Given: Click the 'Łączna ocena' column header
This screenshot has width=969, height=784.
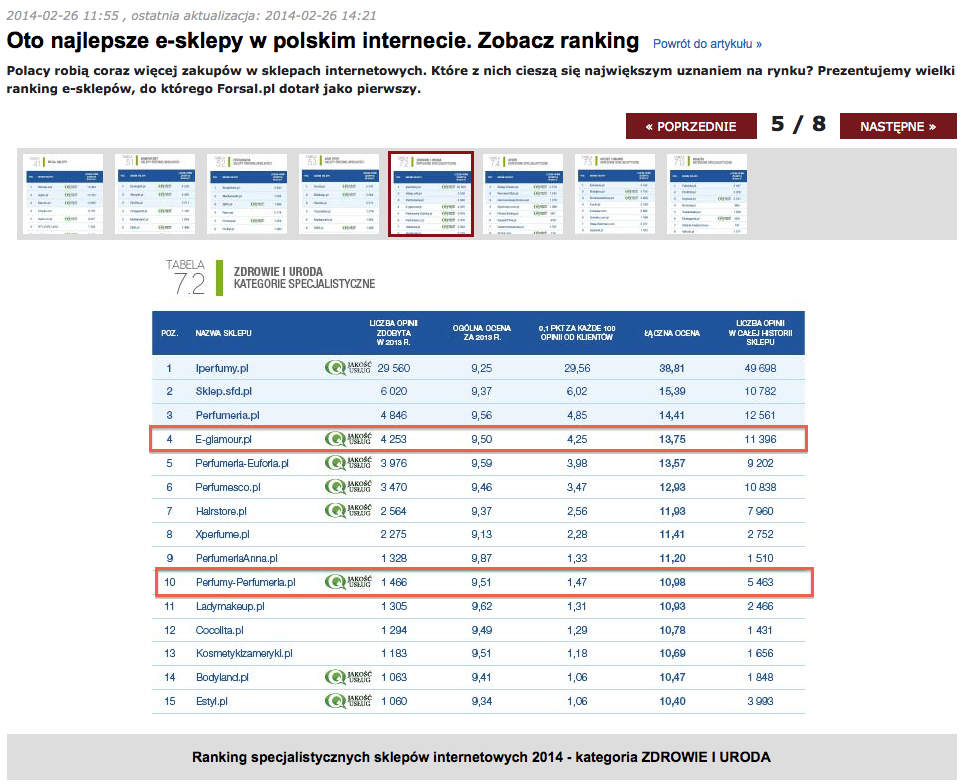Looking at the screenshot, I should (671, 332).
